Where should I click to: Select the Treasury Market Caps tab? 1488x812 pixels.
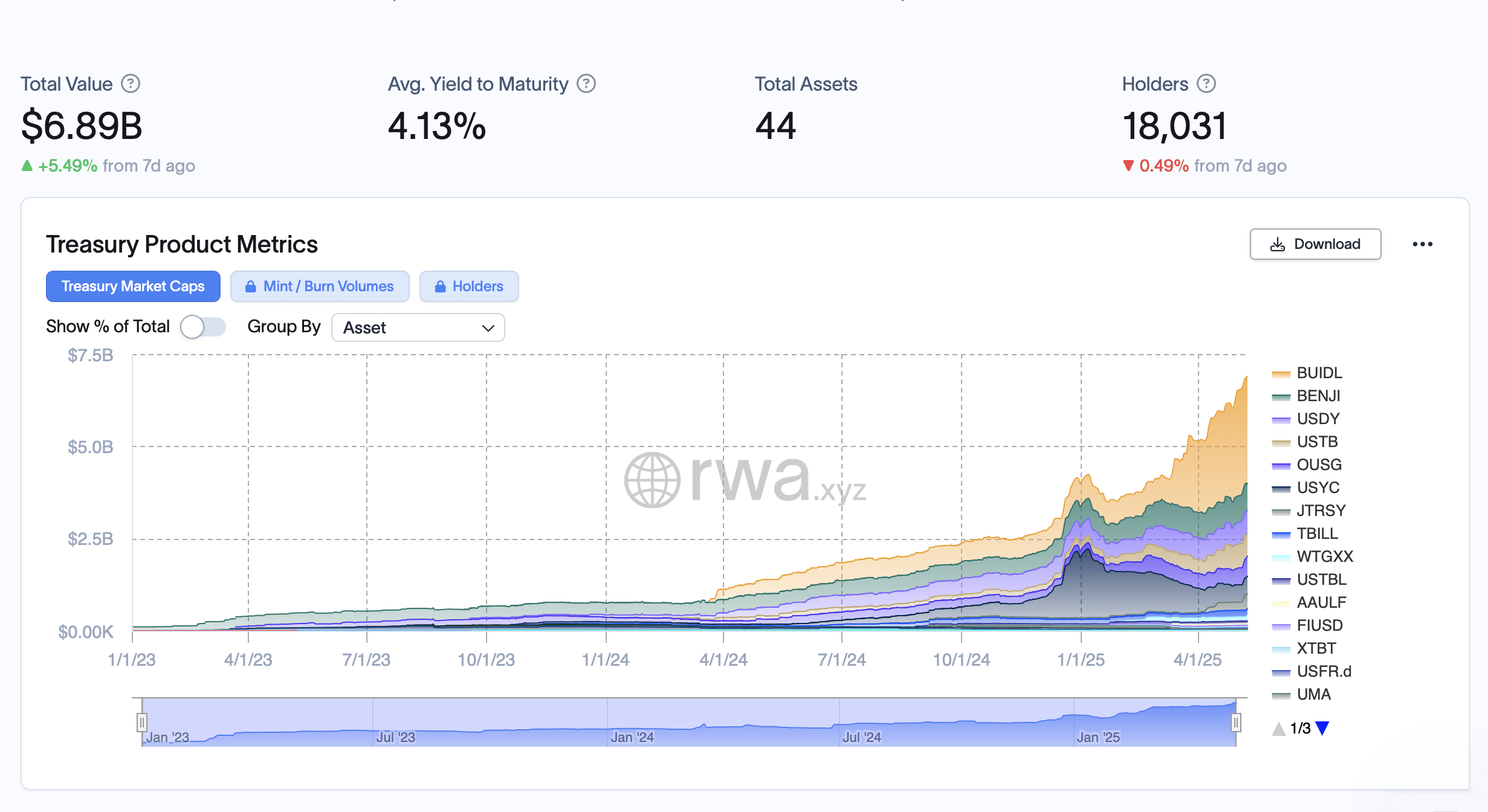click(133, 286)
